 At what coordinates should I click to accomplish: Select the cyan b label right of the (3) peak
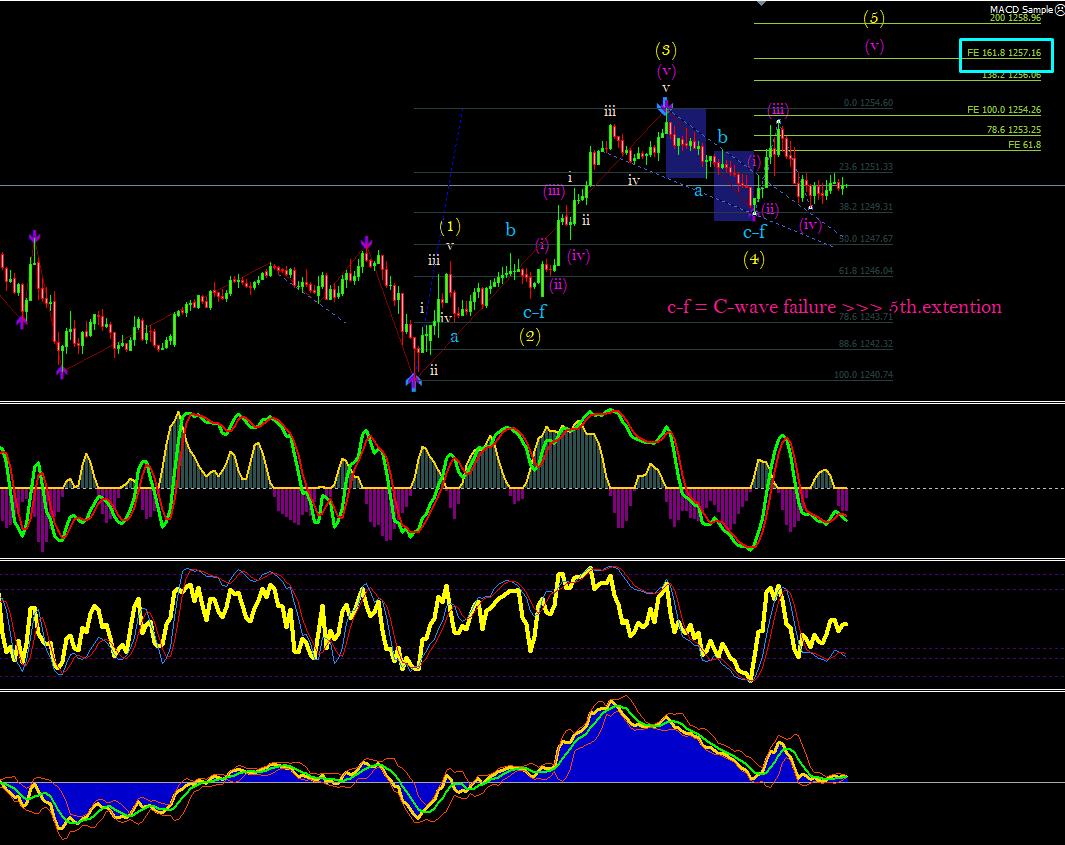coord(723,137)
